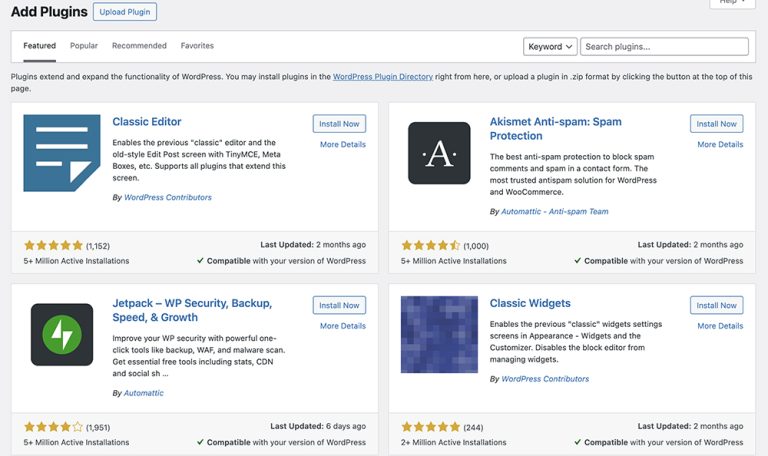
Task: Open More Details for Akismet
Action: 720,144
